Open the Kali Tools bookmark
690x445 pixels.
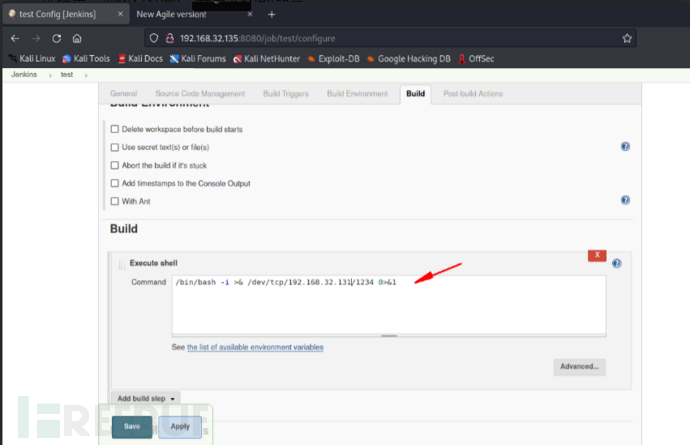(x=86, y=59)
